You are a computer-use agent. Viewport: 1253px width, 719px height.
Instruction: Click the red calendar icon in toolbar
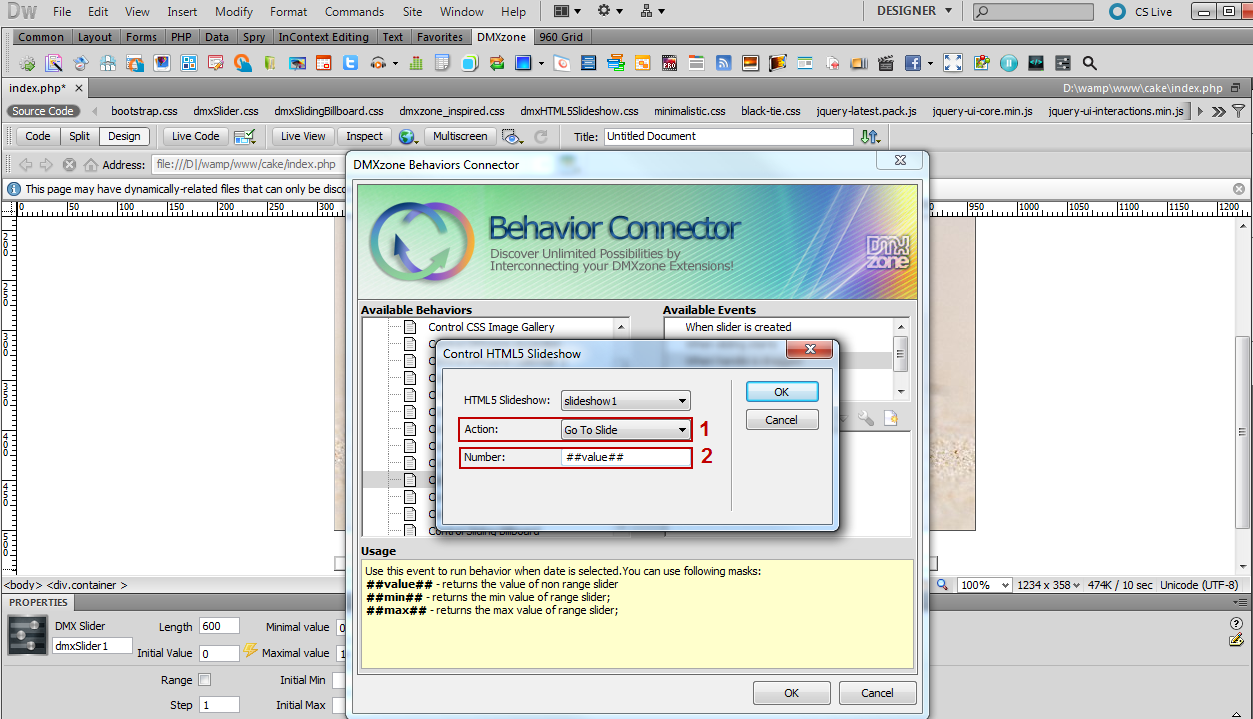point(323,62)
